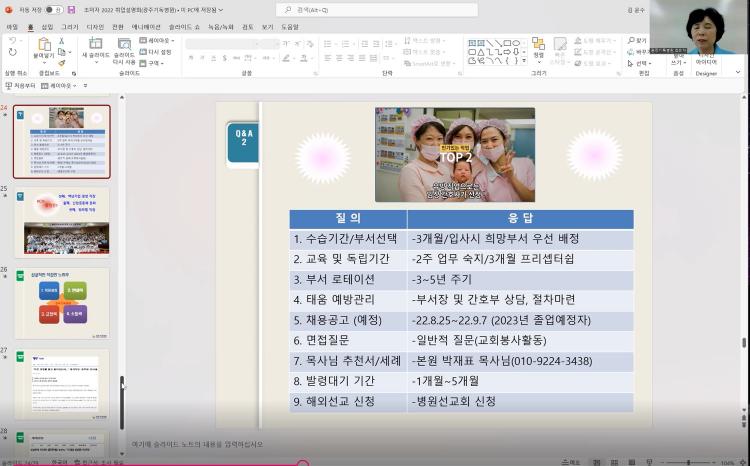
Task: Open the Insert (삽입) tab
Action: click(47, 27)
